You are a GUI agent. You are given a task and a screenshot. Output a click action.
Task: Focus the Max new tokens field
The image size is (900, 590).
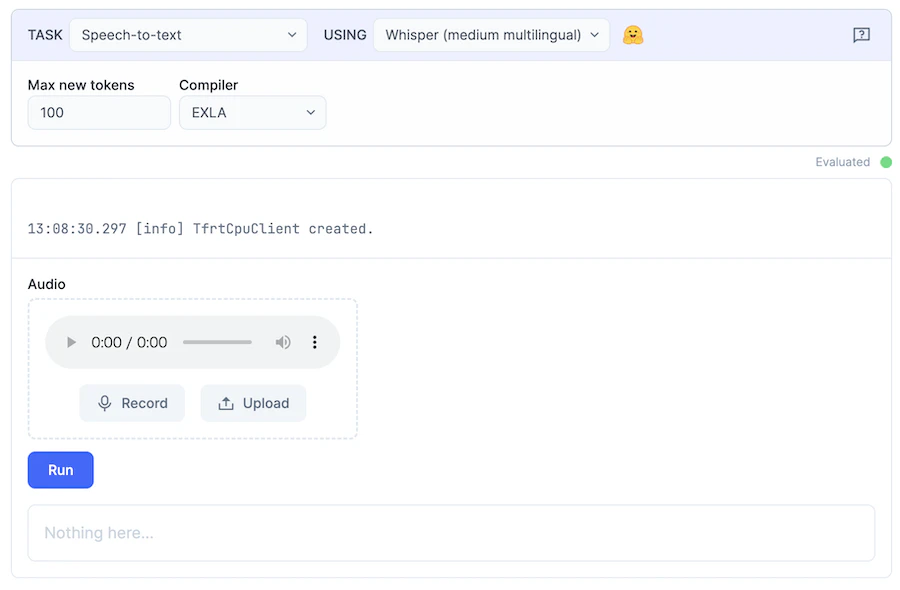coord(99,112)
